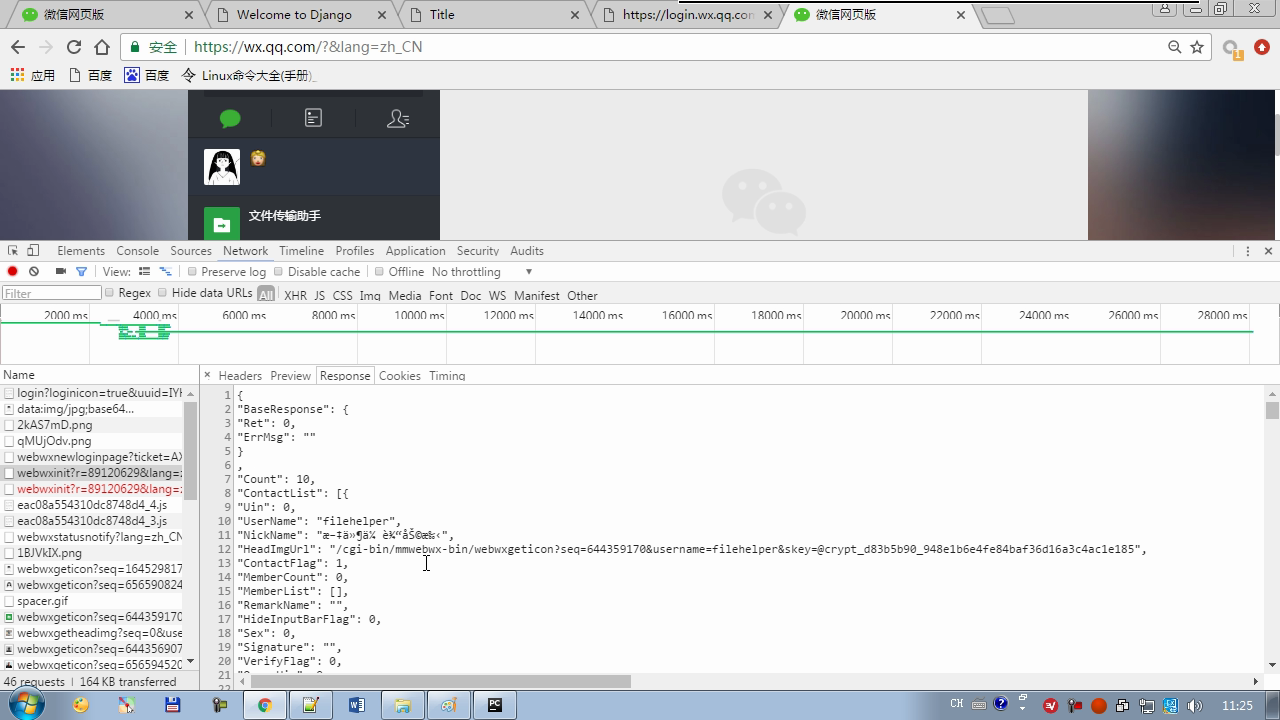Show the Preview tab of the request

click(x=290, y=376)
